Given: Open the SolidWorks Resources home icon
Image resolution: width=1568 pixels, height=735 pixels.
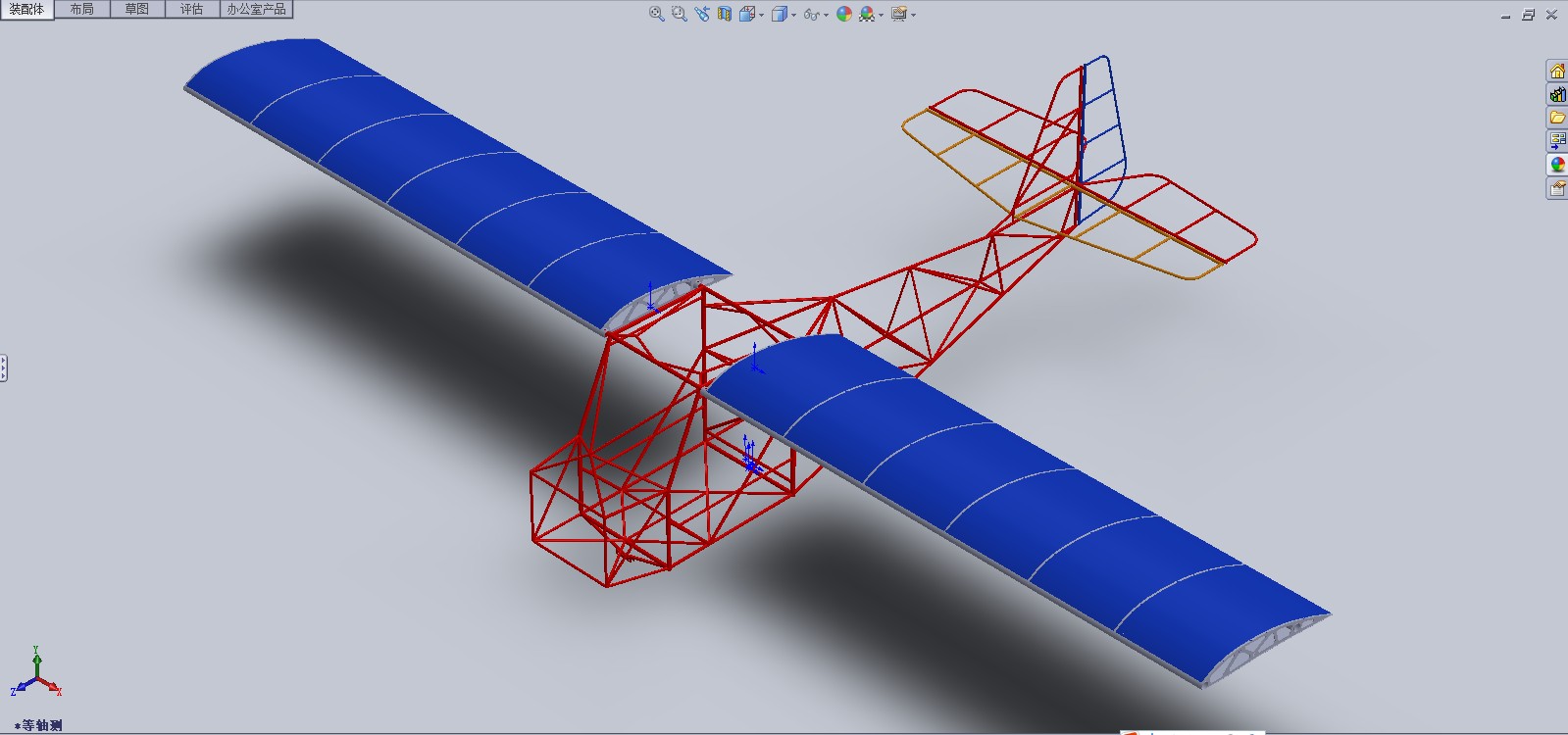Looking at the screenshot, I should pos(1557,71).
